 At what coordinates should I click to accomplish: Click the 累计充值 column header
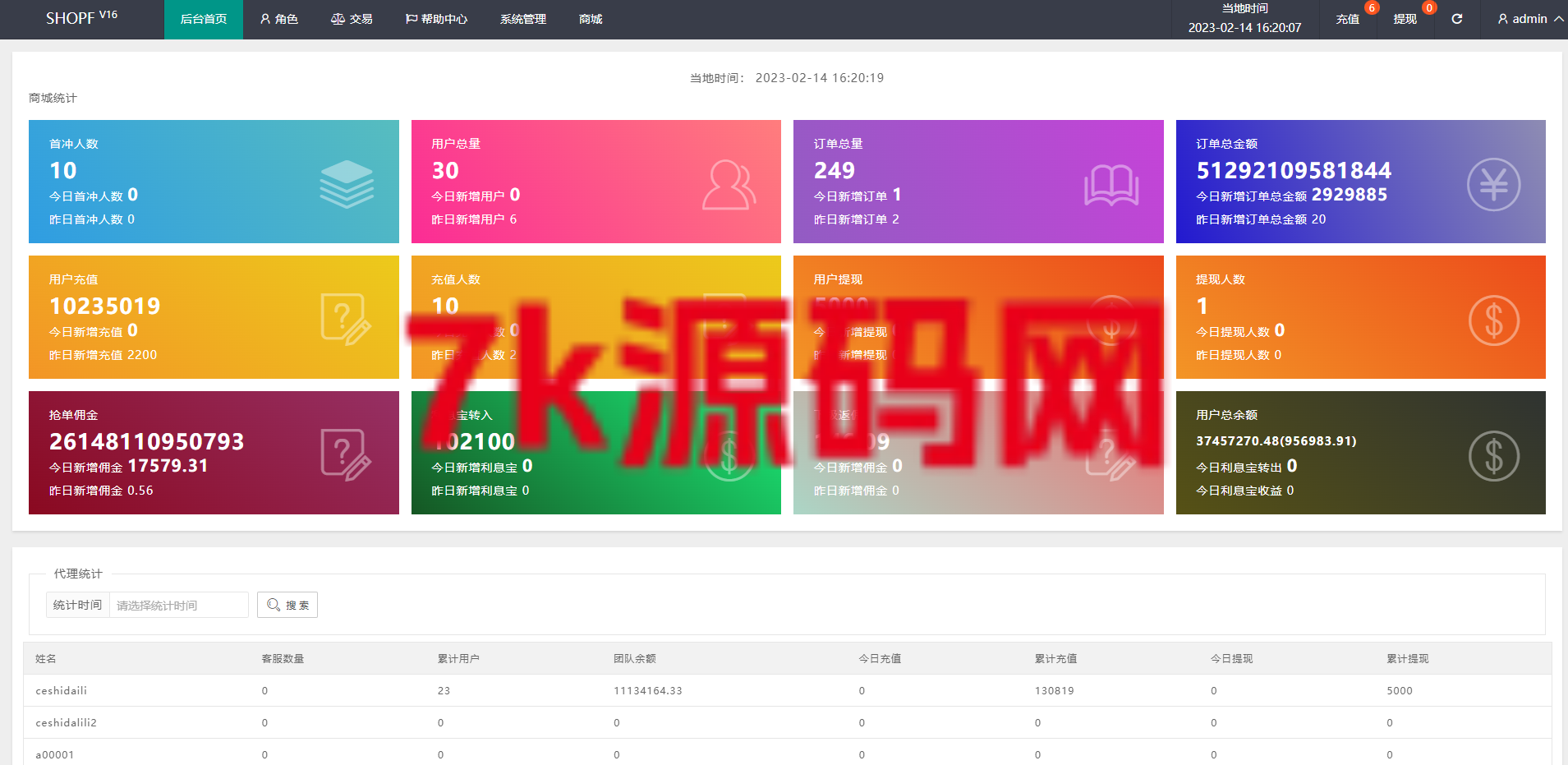pos(1055,658)
